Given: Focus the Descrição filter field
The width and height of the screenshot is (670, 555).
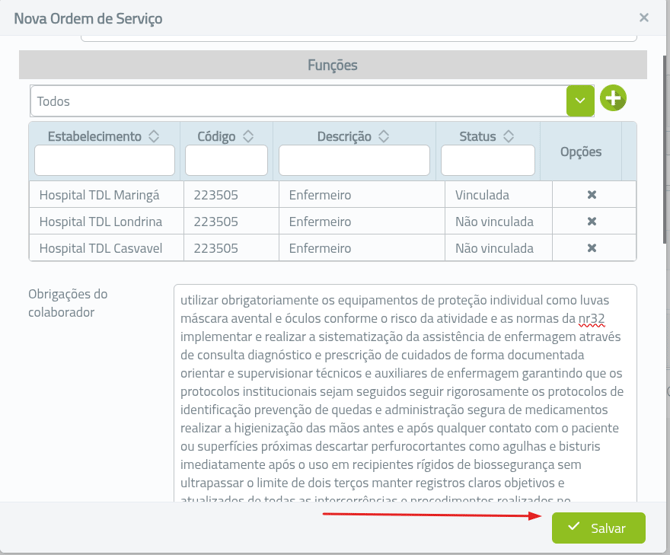Looking at the screenshot, I should (354, 160).
